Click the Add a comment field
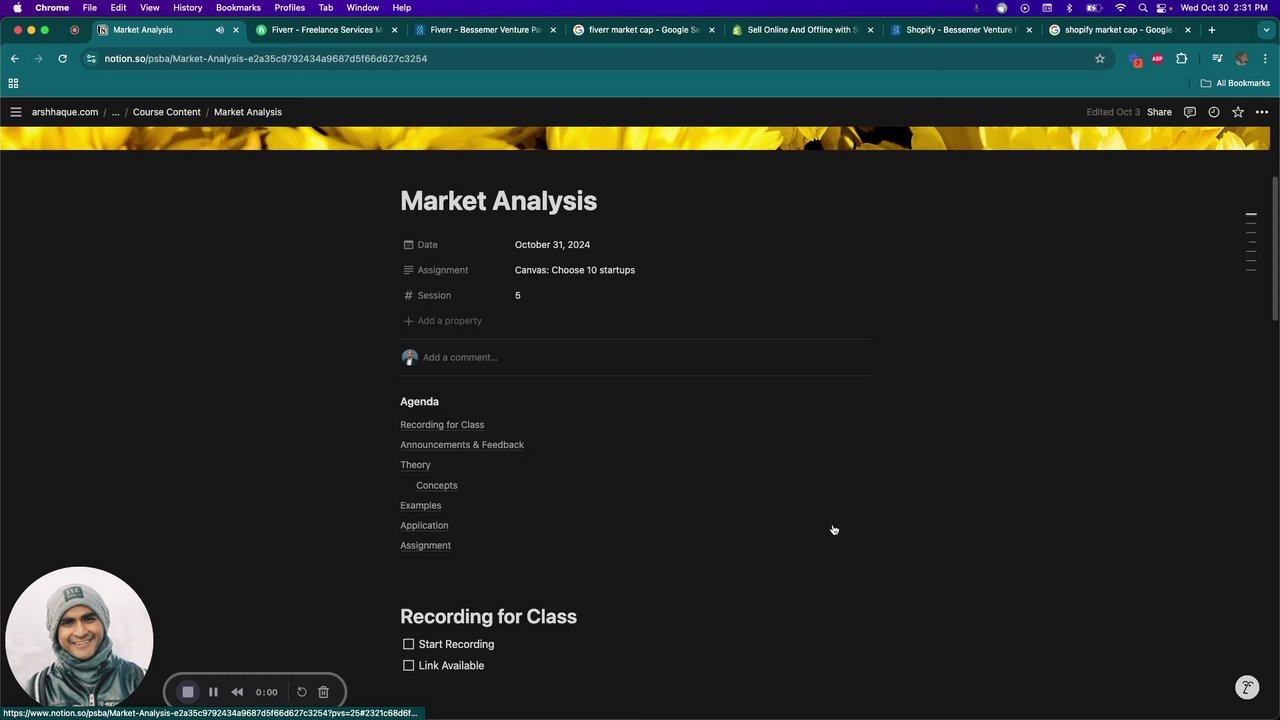 tap(460, 357)
